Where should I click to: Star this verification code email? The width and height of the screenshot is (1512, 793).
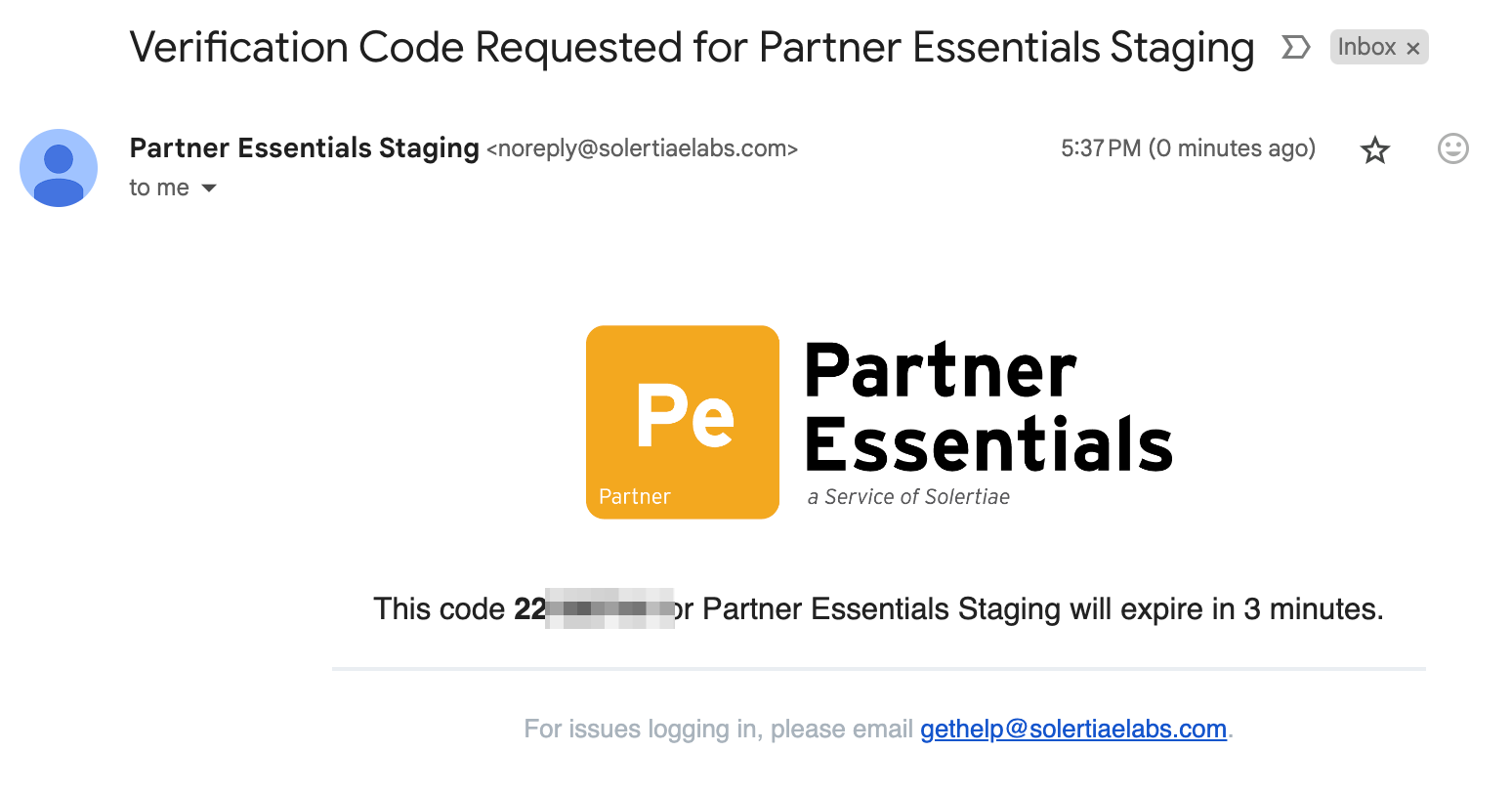(x=1374, y=149)
